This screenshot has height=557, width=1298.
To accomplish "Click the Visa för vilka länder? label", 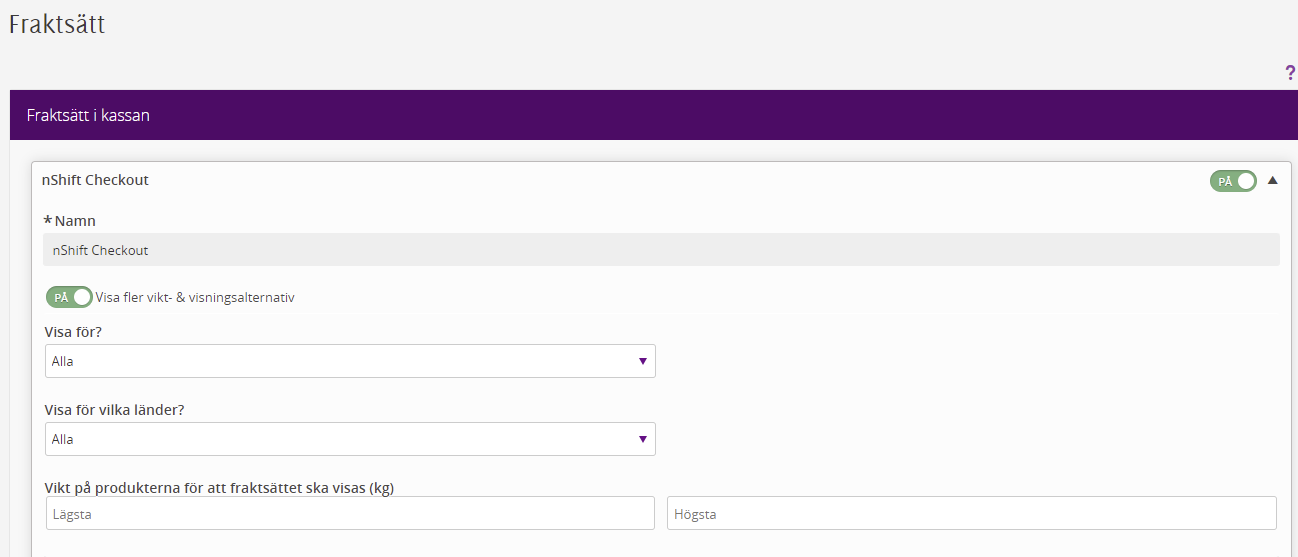I will (113, 410).
